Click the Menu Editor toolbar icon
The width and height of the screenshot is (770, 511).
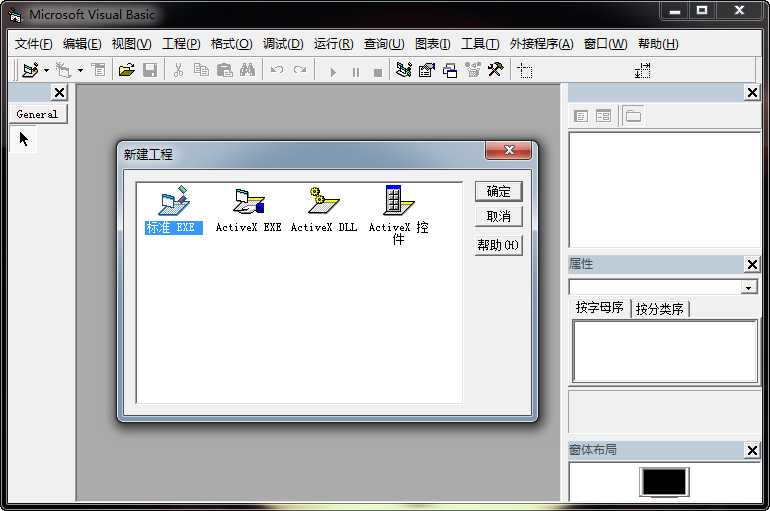(x=99, y=70)
